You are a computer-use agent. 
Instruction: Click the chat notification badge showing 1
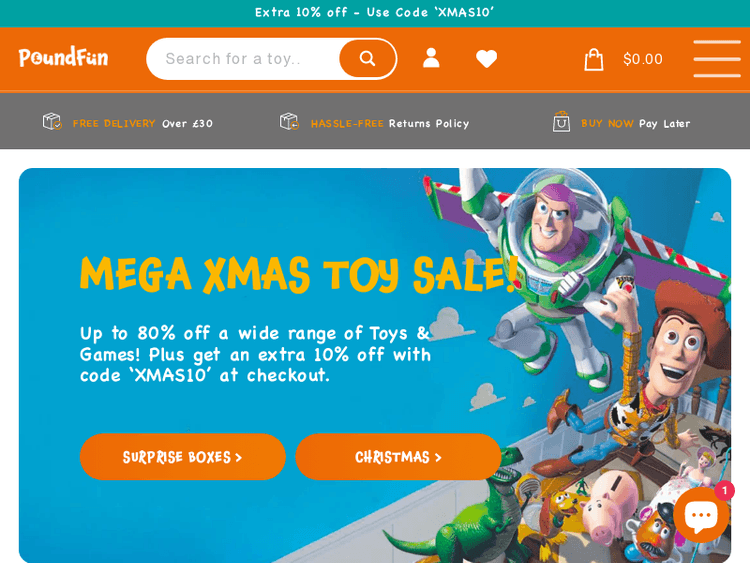point(725,490)
